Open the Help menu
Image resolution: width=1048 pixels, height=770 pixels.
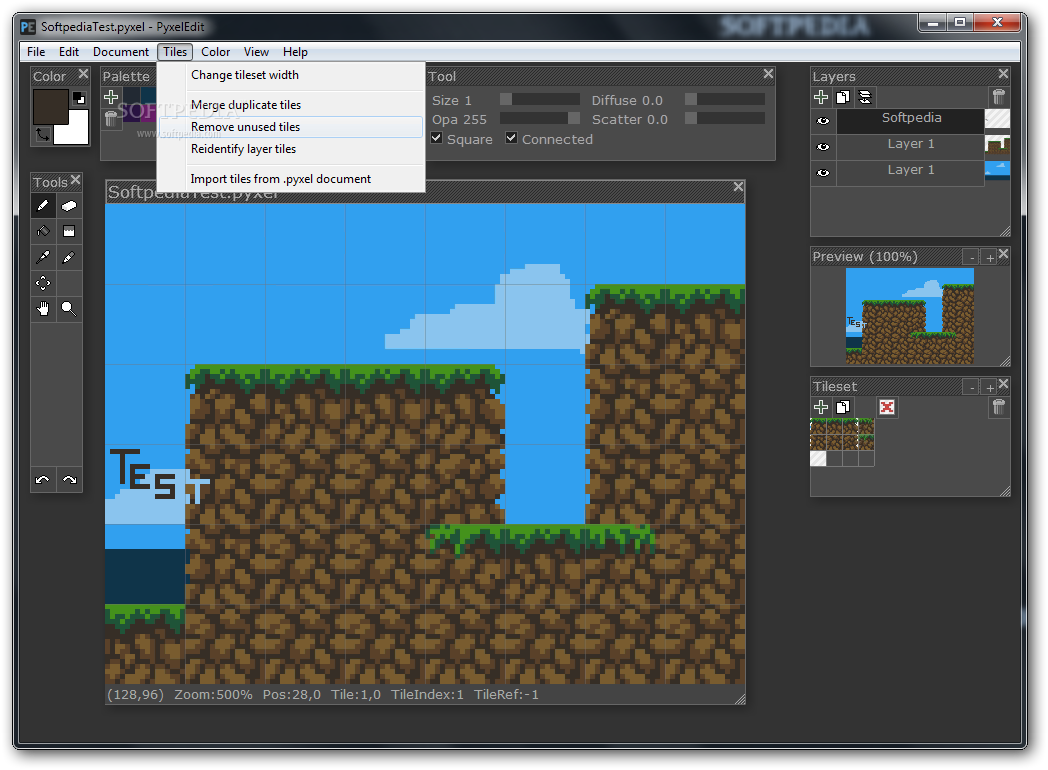[x=295, y=52]
